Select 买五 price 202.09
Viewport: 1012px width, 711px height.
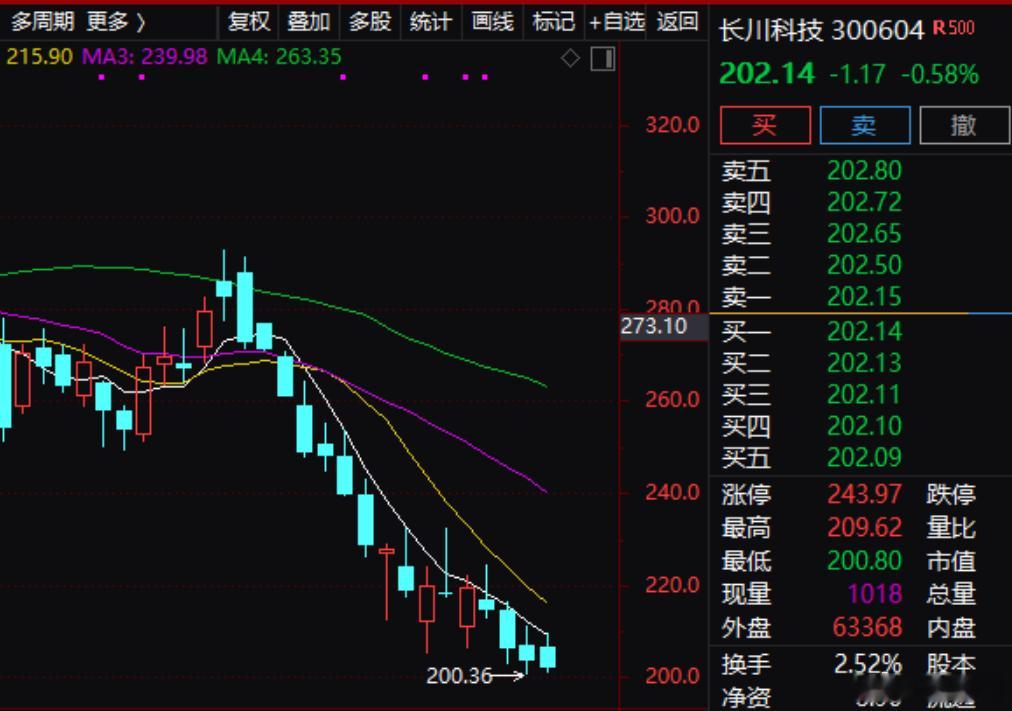pyautogui.click(x=864, y=458)
